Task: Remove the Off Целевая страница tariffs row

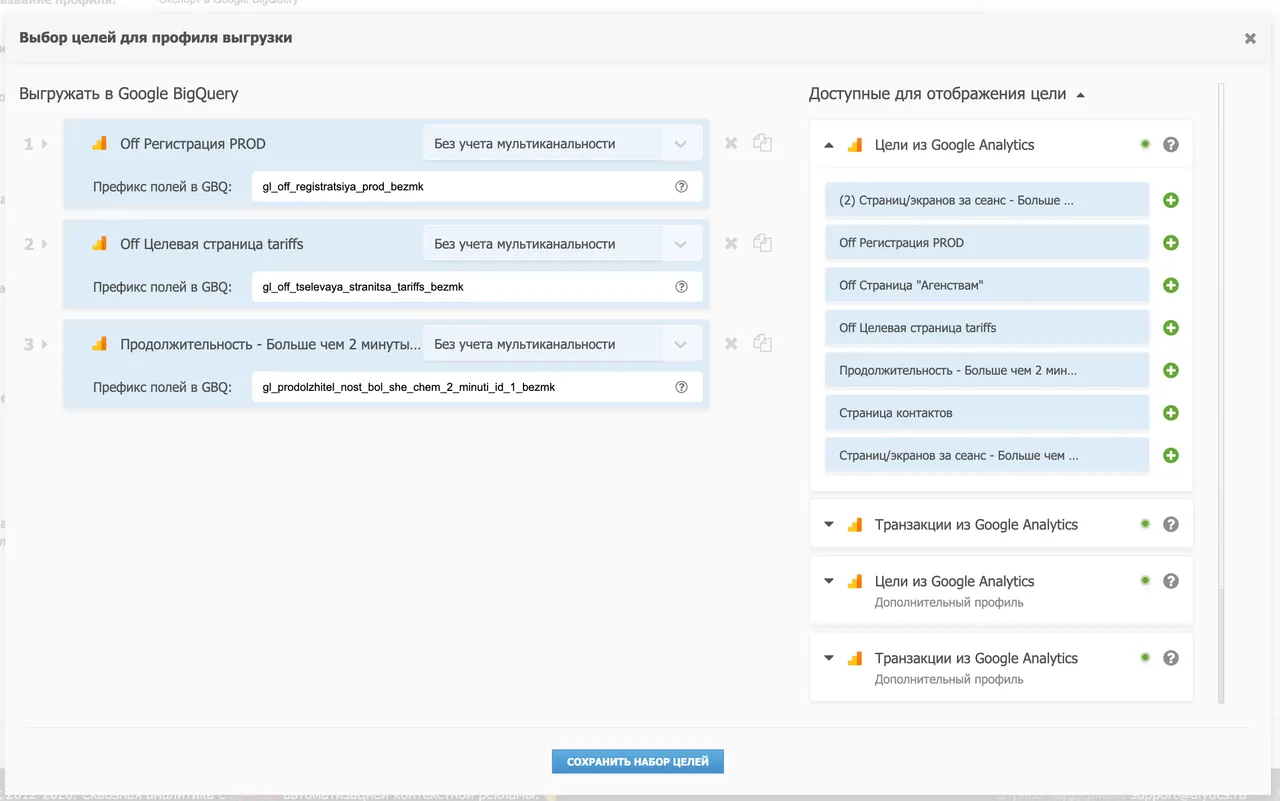Action: click(x=731, y=244)
